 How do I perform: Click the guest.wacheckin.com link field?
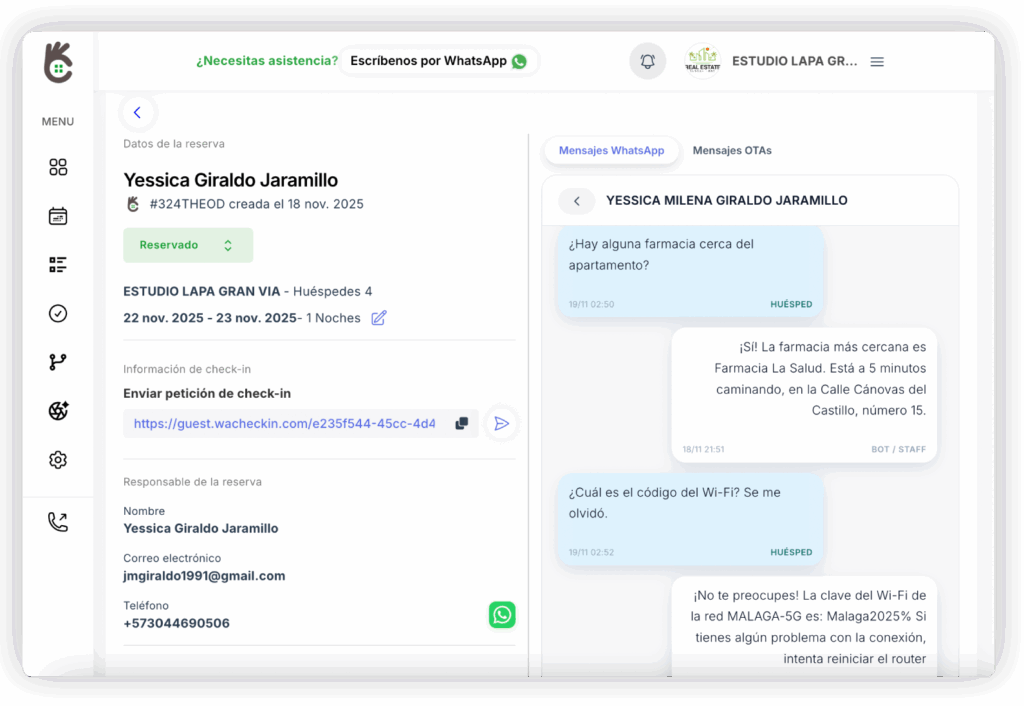point(285,424)
